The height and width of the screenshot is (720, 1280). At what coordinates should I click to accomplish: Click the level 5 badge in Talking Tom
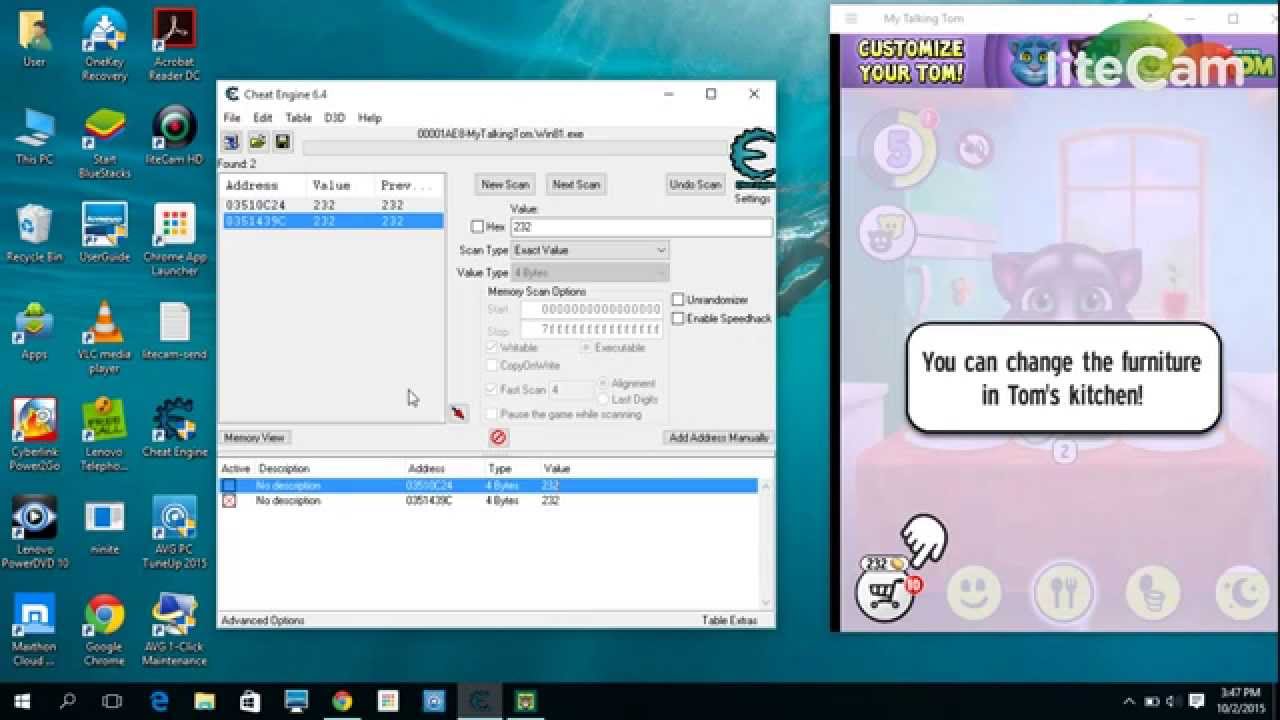898,150
